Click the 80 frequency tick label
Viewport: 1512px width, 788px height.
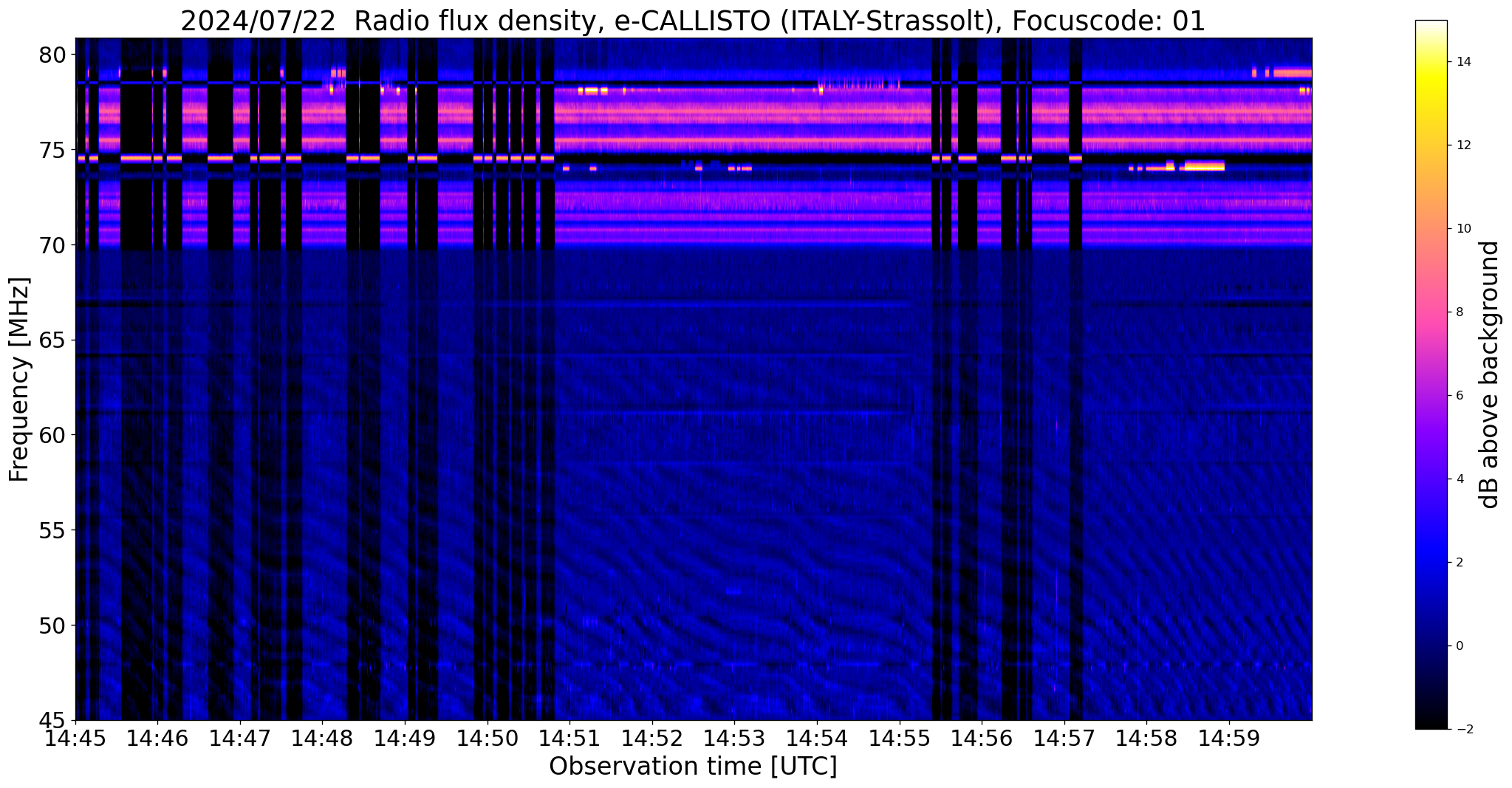[x=52, y=55]
